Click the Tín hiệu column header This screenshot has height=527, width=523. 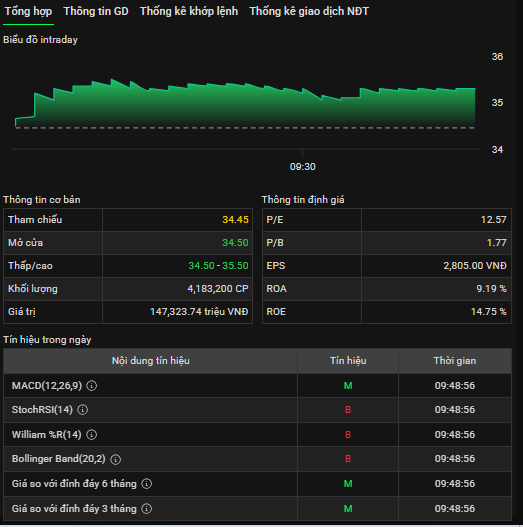coord(348,361)
